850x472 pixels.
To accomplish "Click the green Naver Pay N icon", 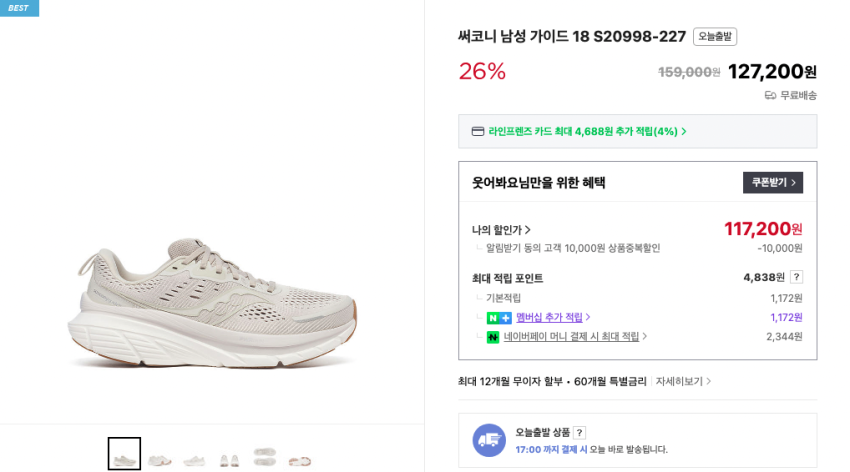I will pos(493,337).
